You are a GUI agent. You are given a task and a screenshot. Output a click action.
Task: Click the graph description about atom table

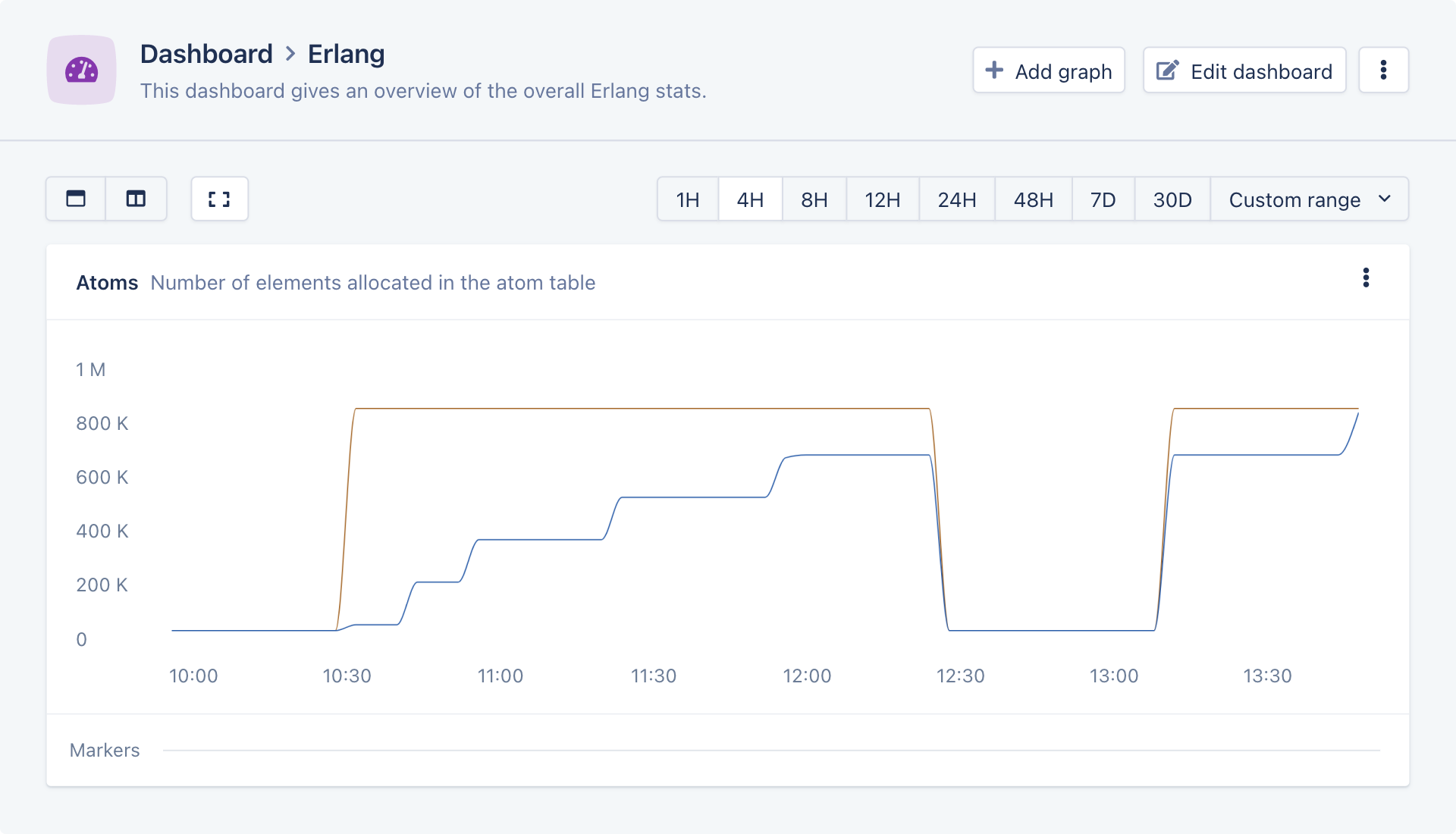373,283
